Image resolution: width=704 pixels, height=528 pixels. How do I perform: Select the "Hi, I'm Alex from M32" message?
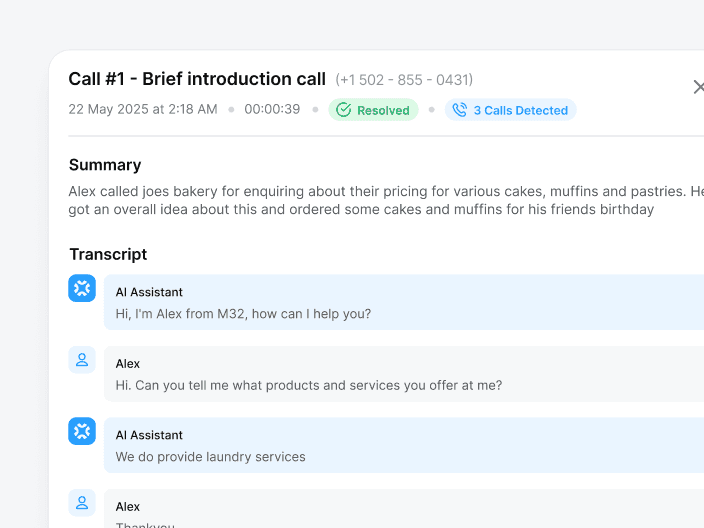click(243, 313)
